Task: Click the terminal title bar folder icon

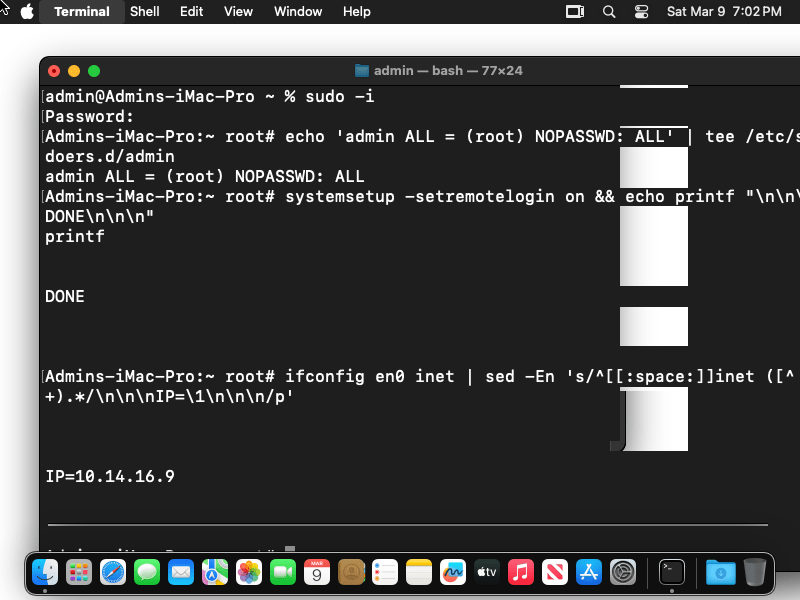Action: 362,71
